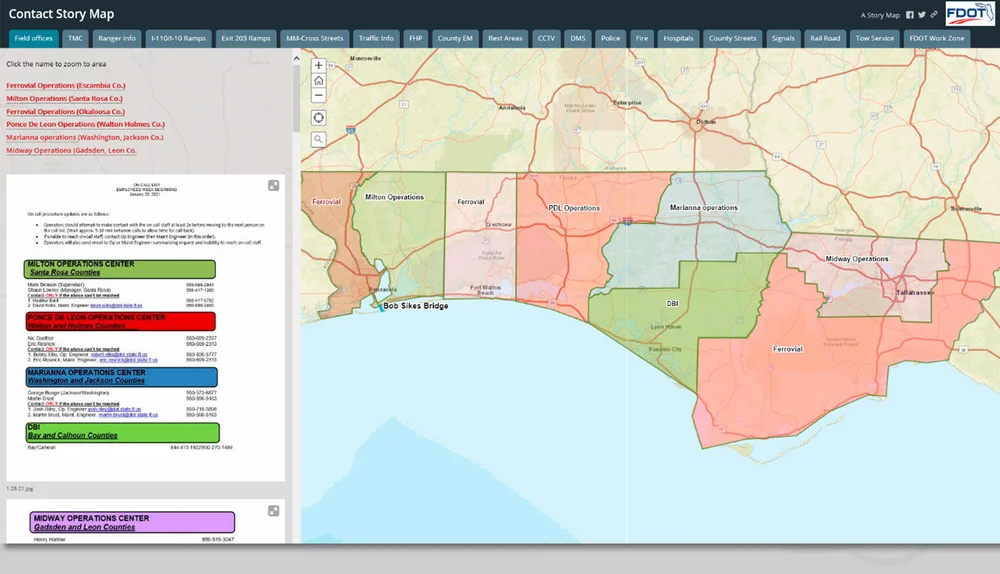Image resolution: width=1000 pixels, height=574 pixels.
Task: Open the CCTV tab
Action: click(546, 38)
